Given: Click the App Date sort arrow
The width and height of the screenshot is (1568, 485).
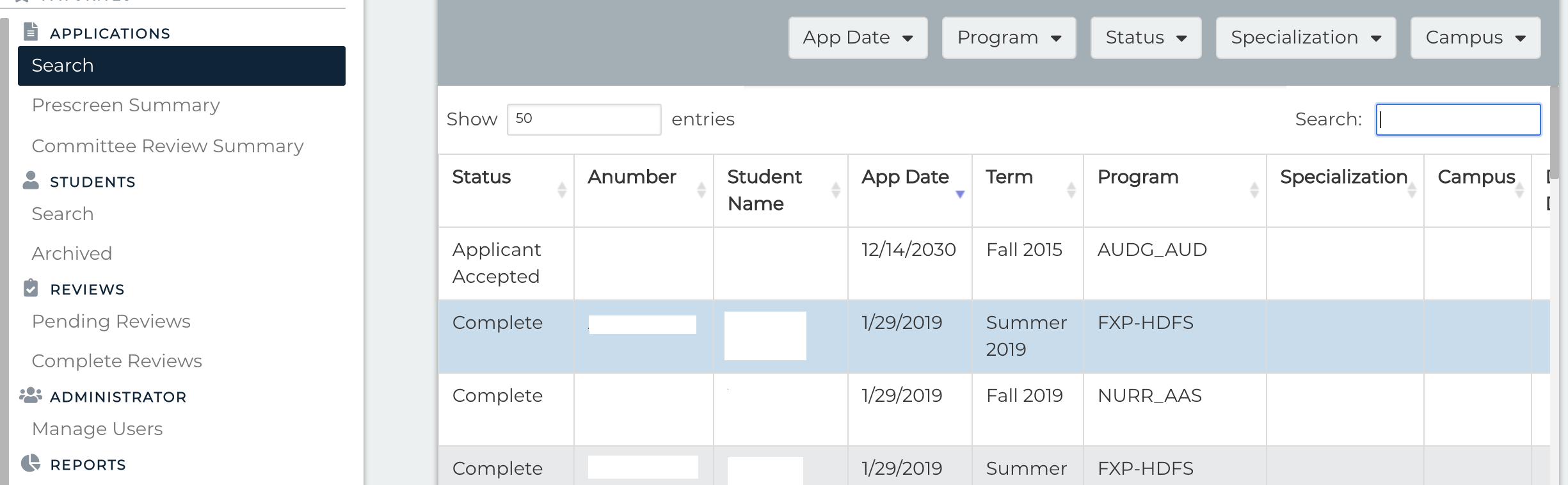Looking at the screenshot, I should (959, 194).
